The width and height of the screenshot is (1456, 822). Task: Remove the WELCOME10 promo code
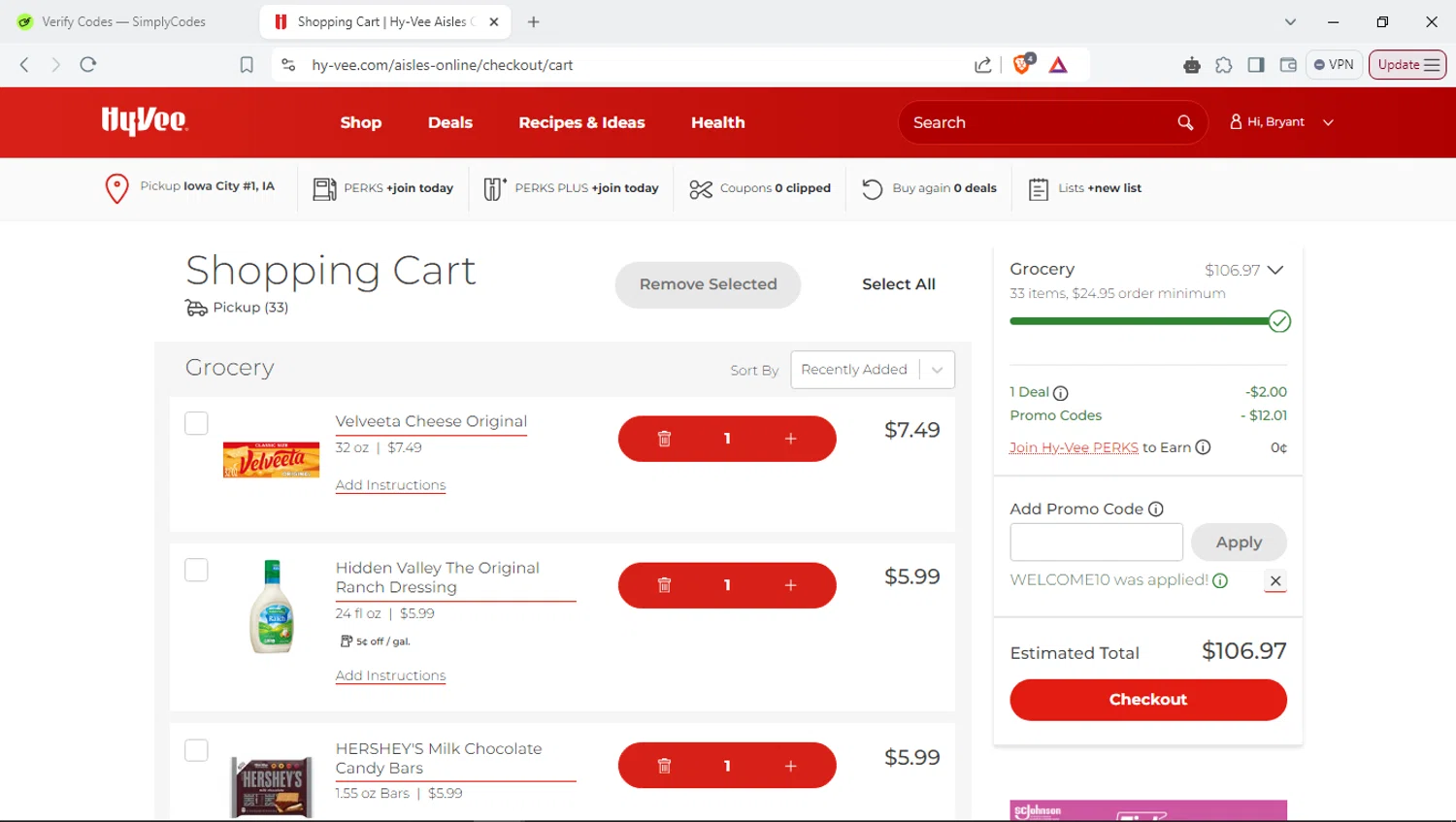tap(1275, 580)
